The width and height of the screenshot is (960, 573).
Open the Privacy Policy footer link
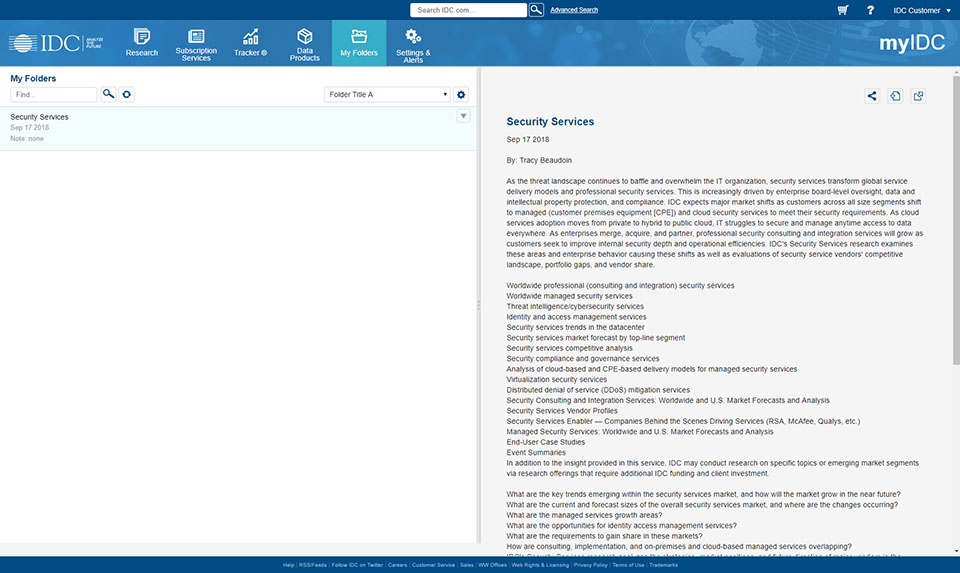pos(591,565)
